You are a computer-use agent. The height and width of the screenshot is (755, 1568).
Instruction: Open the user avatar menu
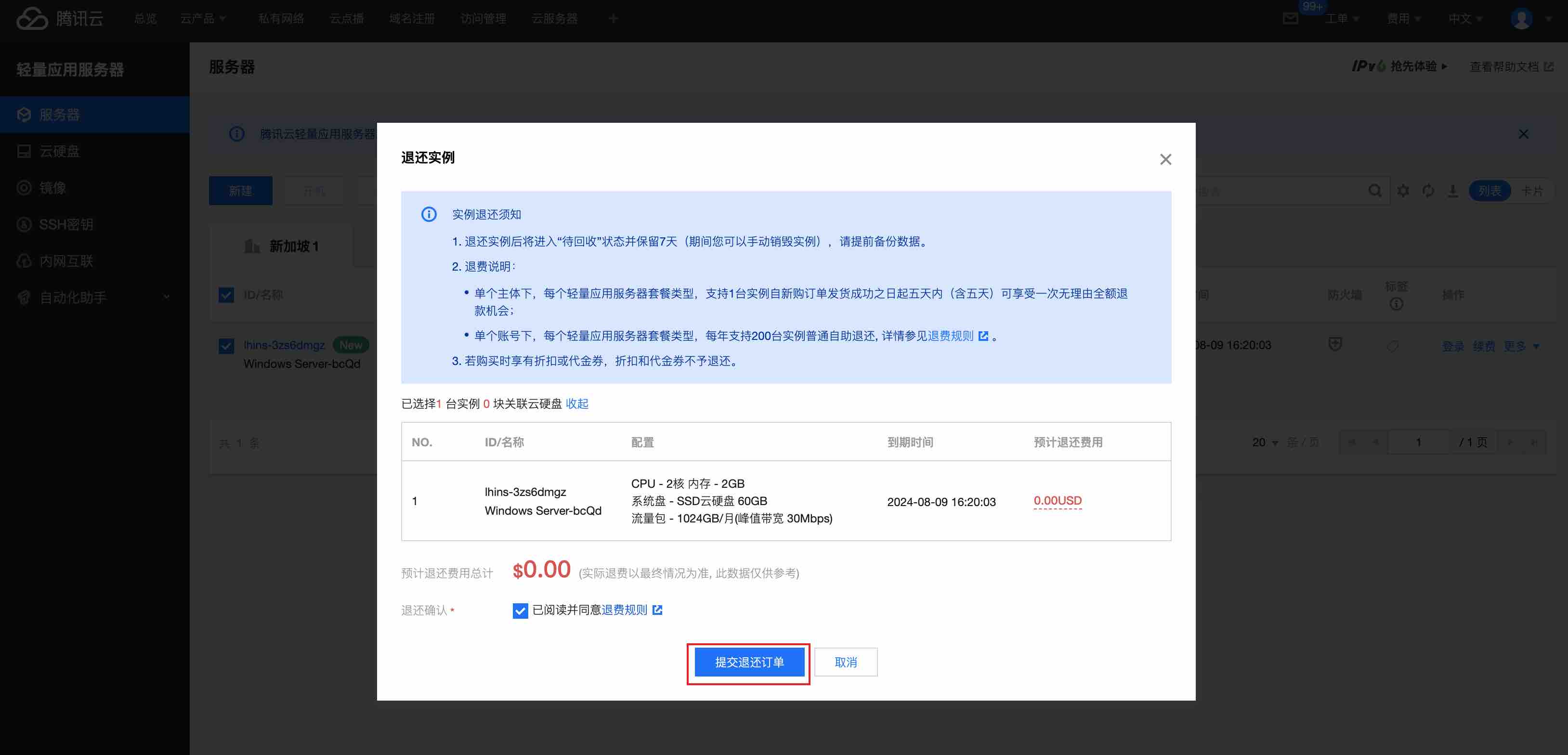pos(1521,19)
